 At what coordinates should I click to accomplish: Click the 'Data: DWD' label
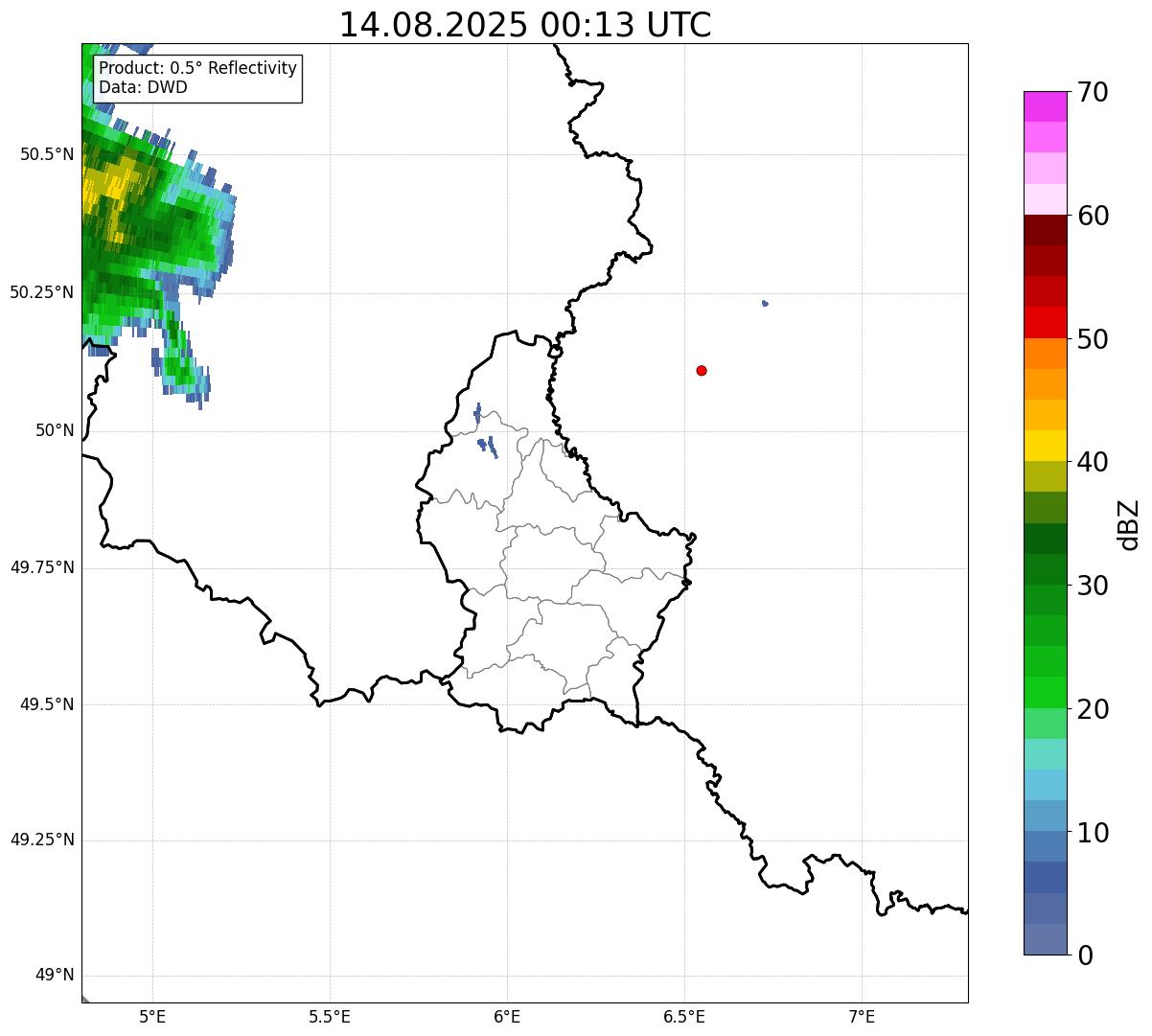click(143, 87)
